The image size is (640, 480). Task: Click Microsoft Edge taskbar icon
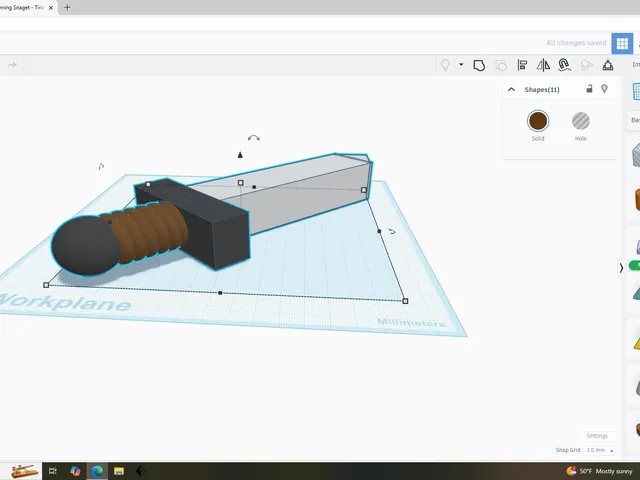point(97,471)
